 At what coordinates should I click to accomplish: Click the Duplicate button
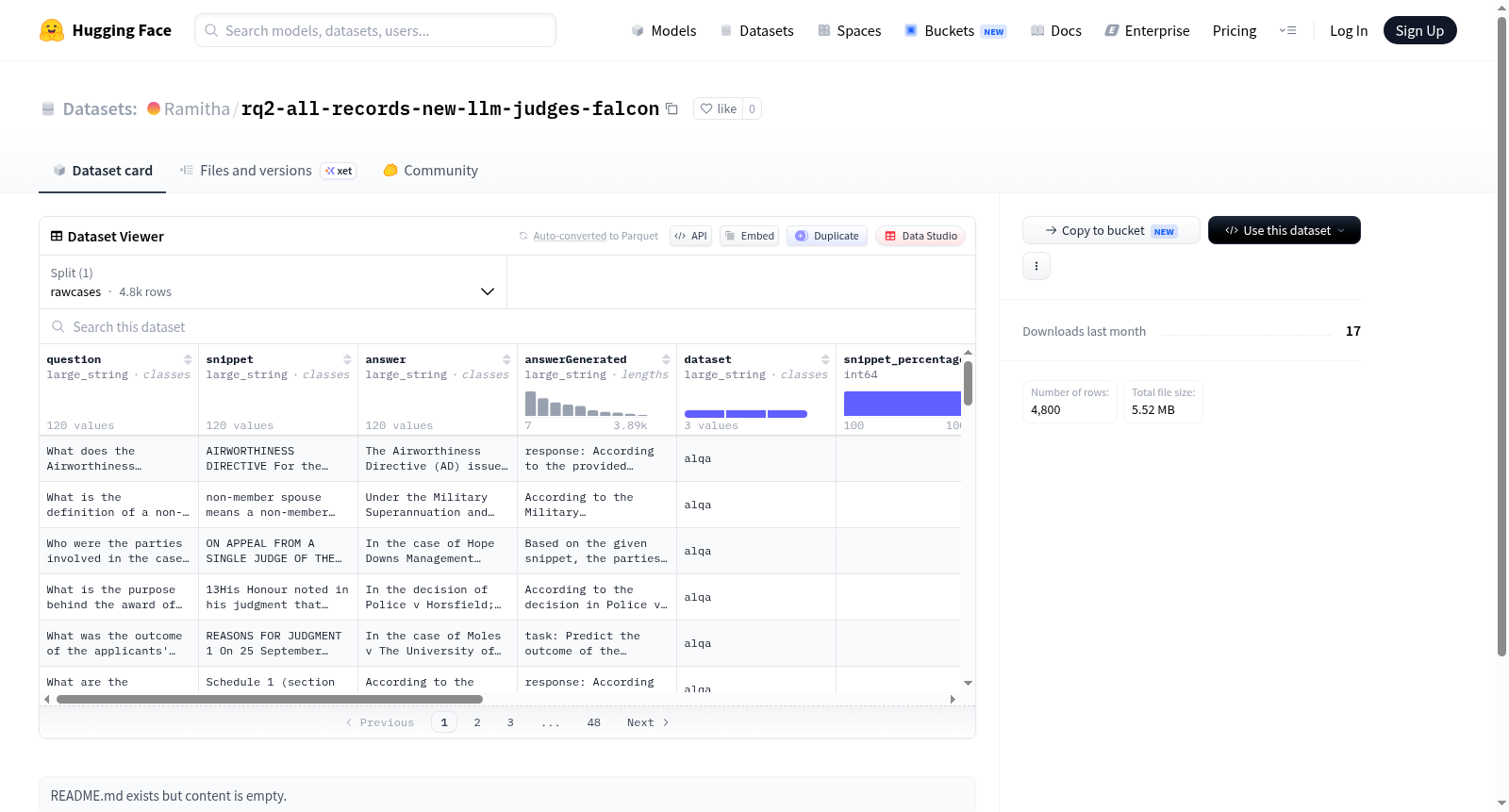[x=827, y=236]
